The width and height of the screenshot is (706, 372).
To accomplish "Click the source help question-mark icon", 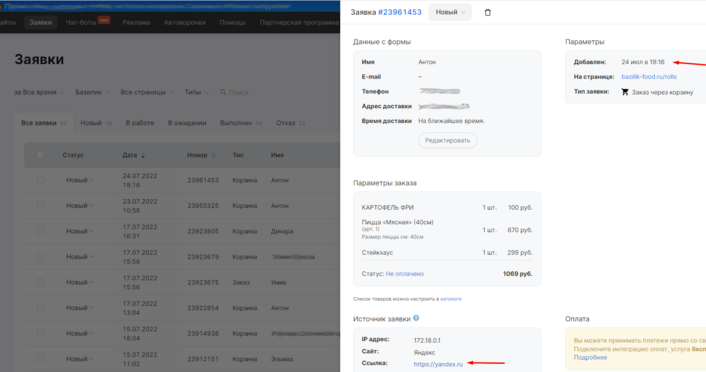I will [x=416, y=318].
